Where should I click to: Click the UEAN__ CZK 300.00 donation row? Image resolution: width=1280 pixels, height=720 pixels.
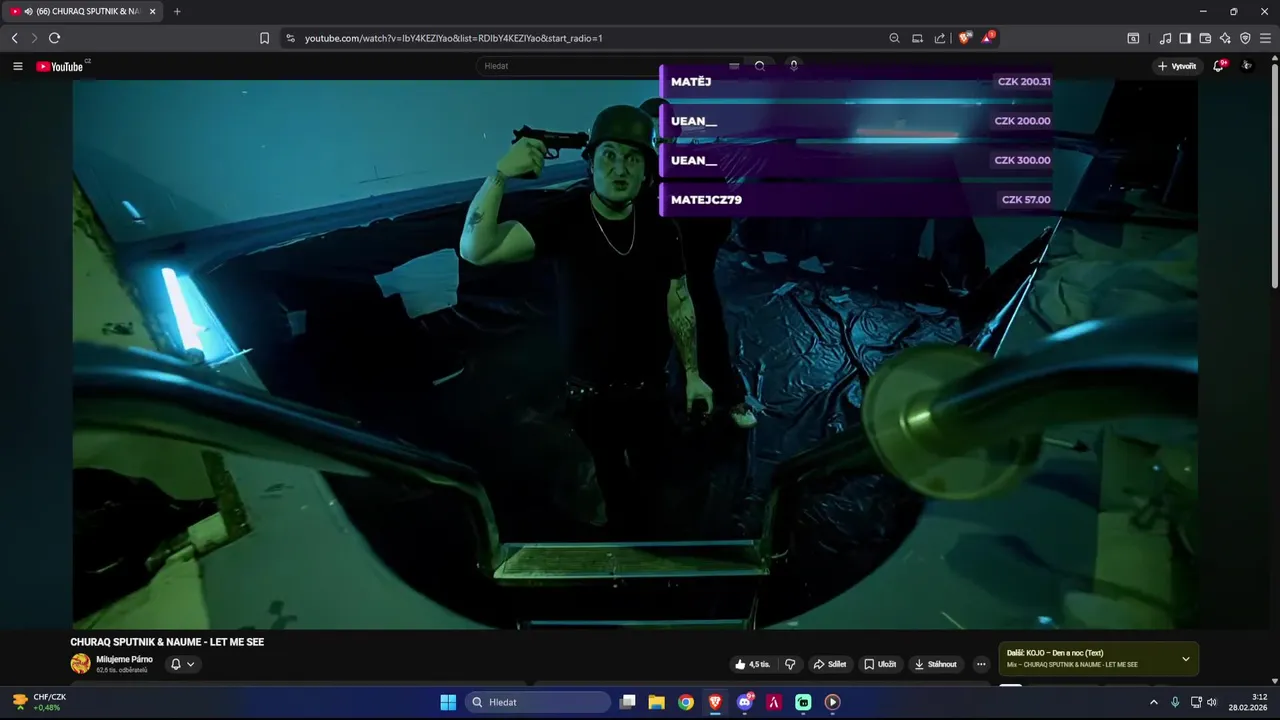(x=856, y=160)
